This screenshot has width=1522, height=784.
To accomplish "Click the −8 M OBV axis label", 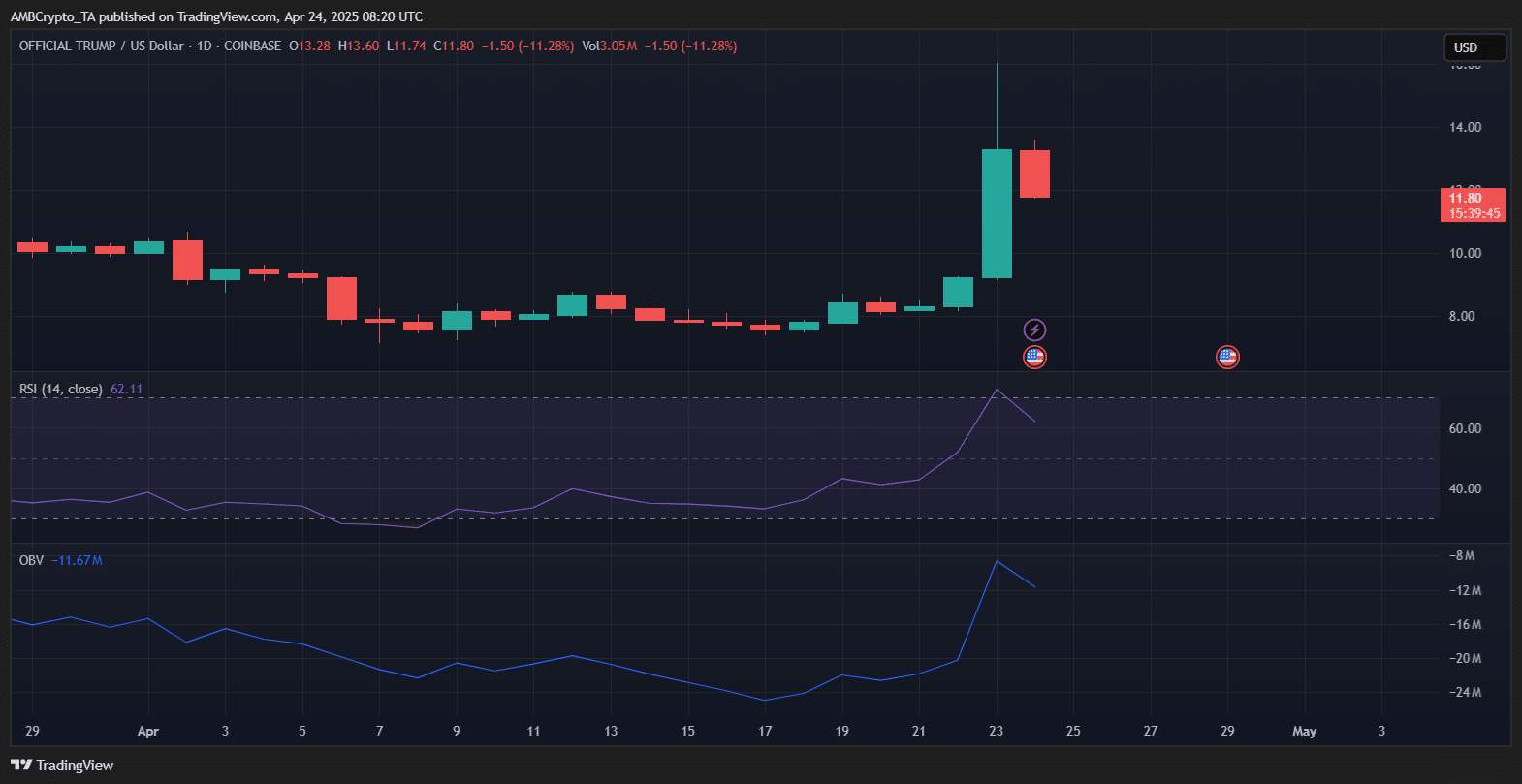I will [1462, 555].
